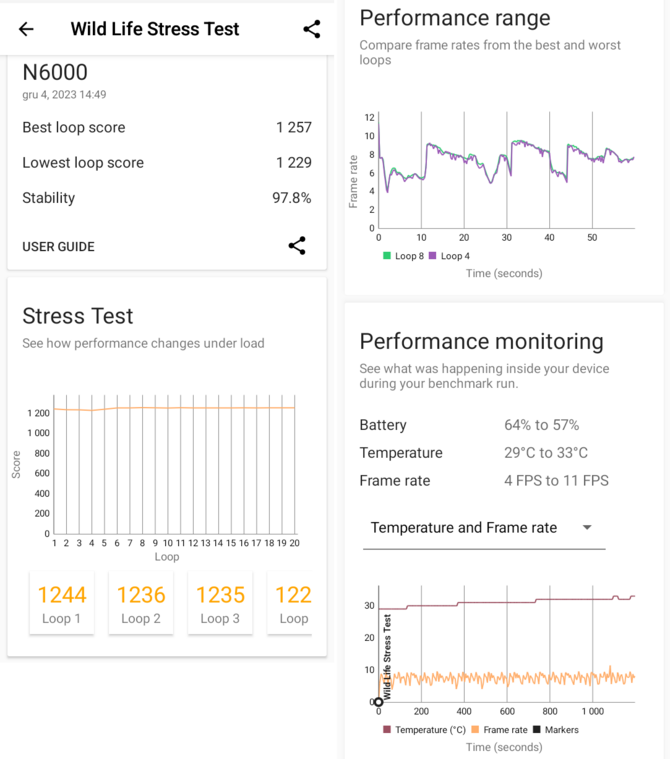Click the Battery label
Image resolution: width=670 pixels, height=759 pixels.
[383, 425]
